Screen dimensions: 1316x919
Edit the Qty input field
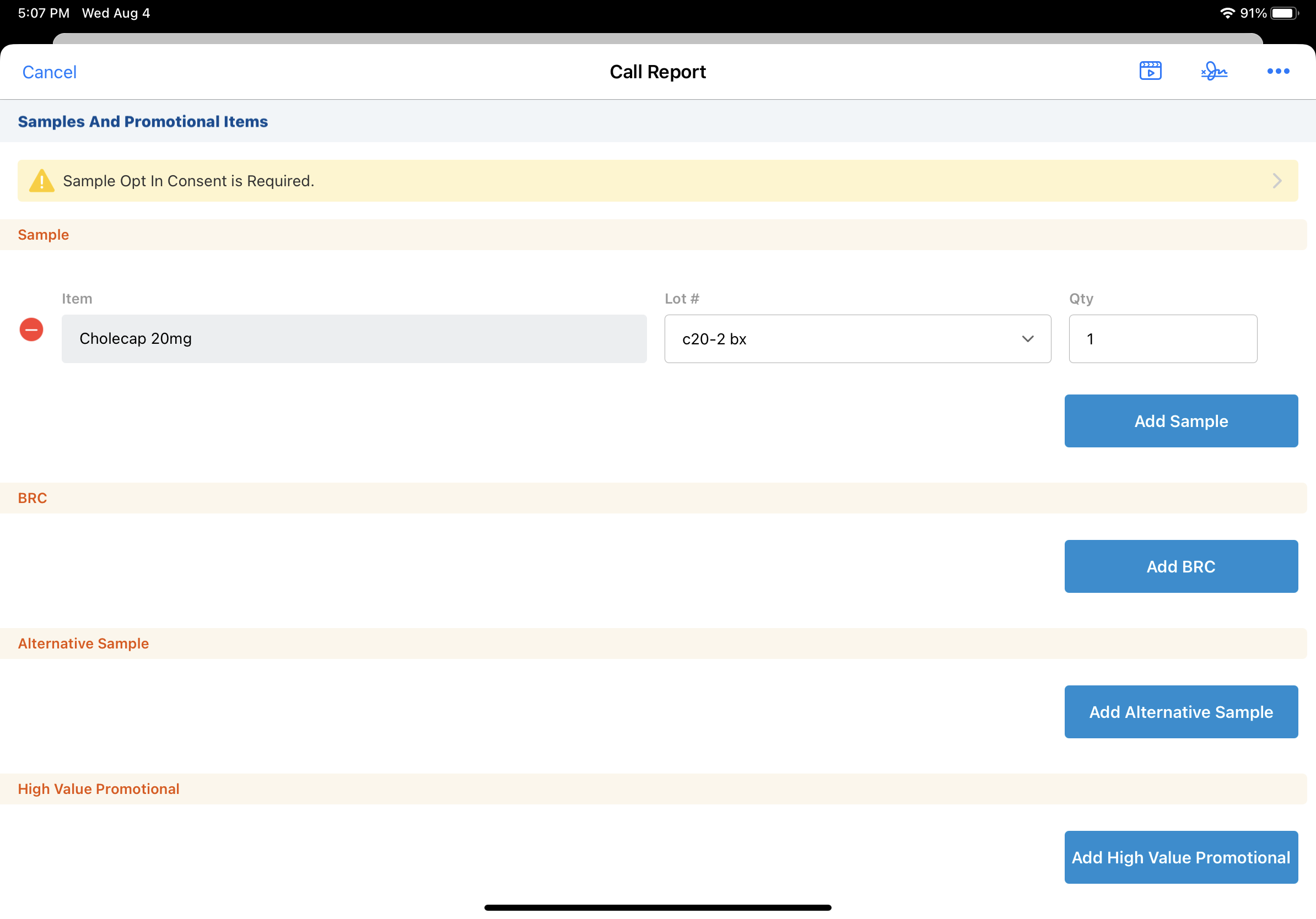point(1162,339)
